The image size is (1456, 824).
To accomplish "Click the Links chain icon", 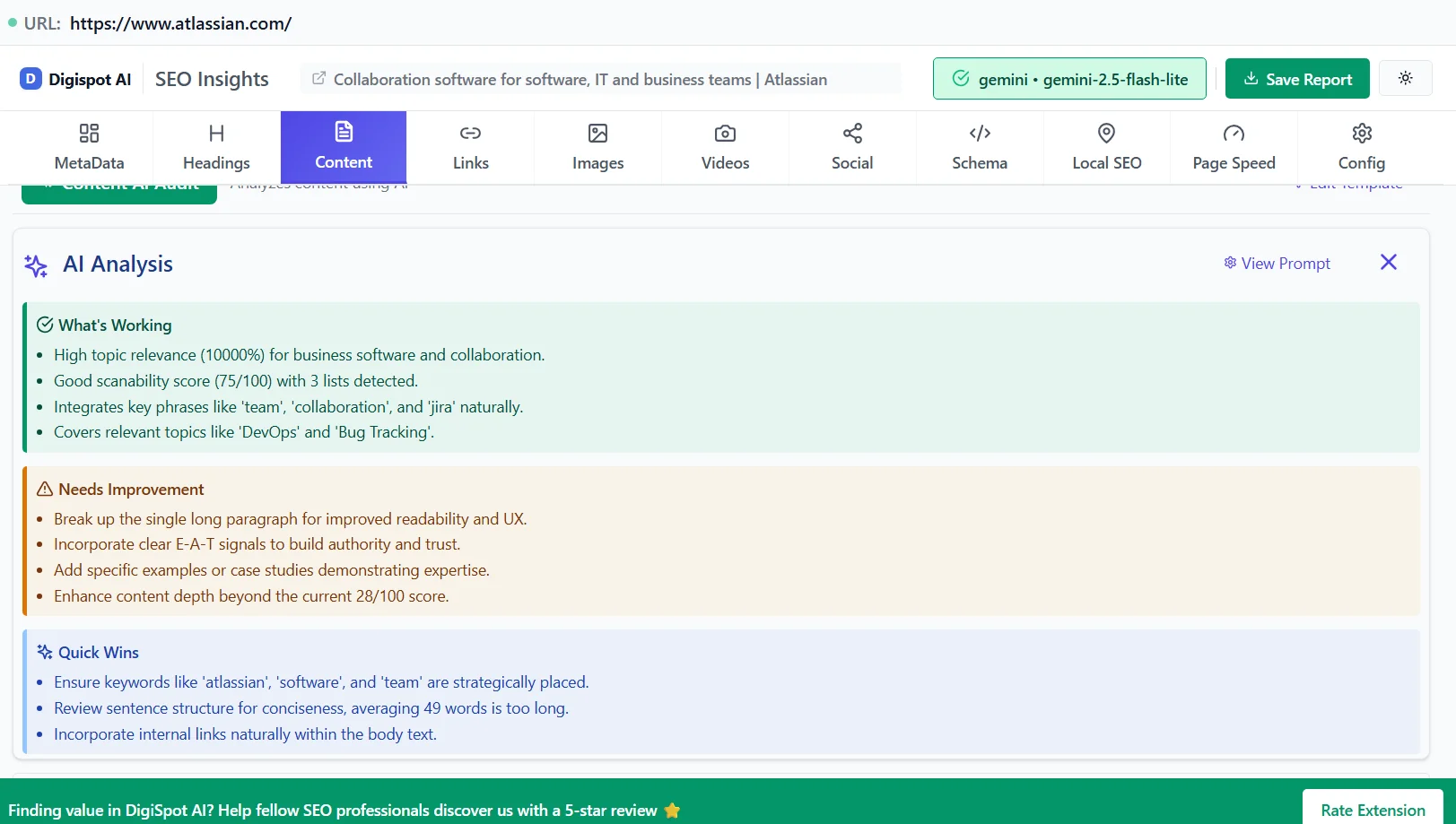I will (x=470, y=133).
